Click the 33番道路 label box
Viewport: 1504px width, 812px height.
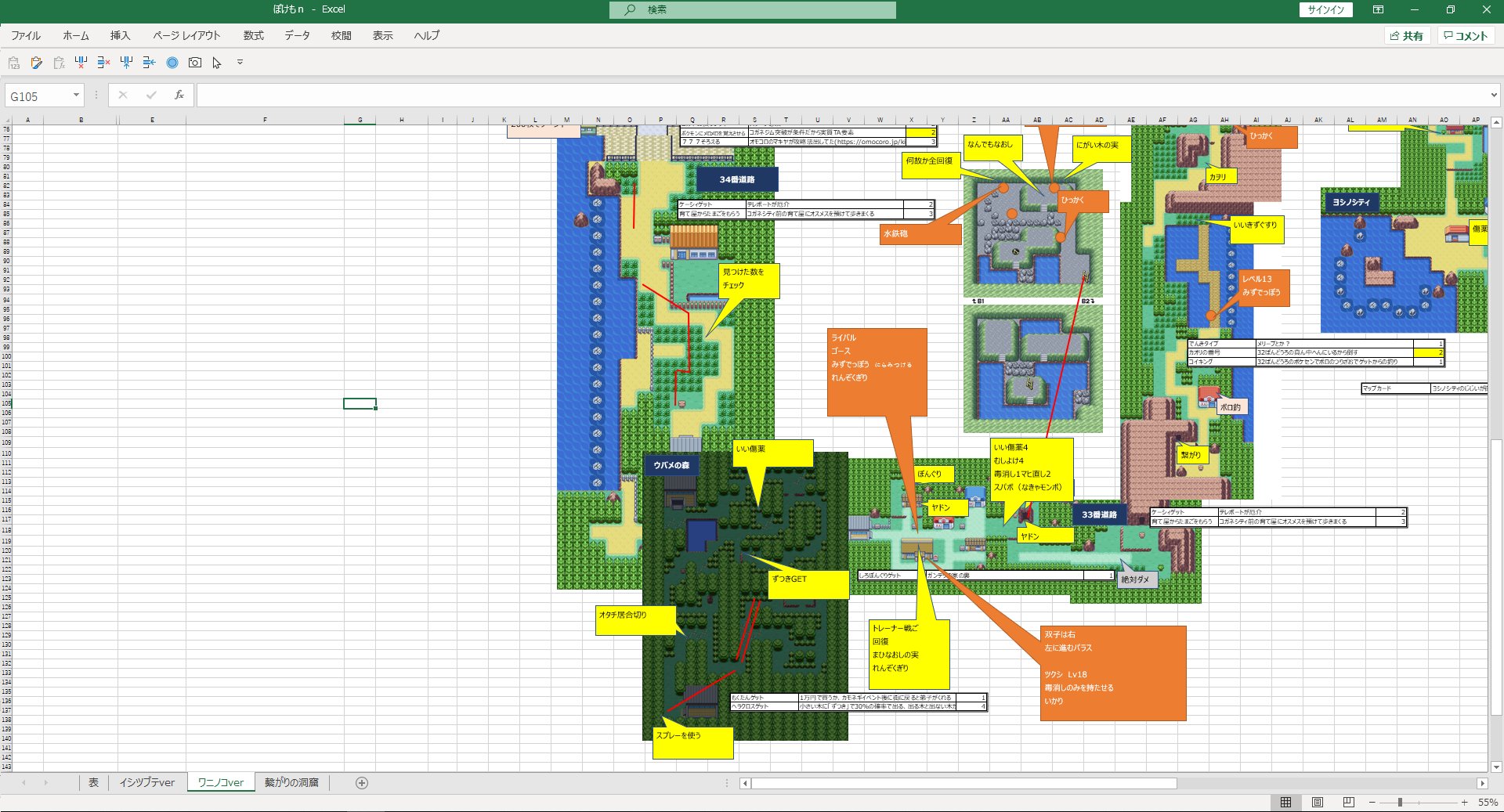click(1099, 514)
